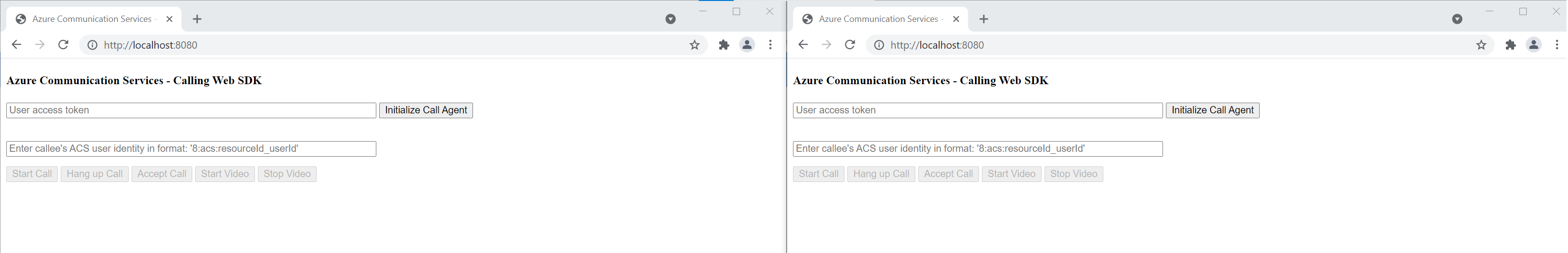
Task: Open the three-dot Chrome menu in right browser
Action: point(1556,44)
